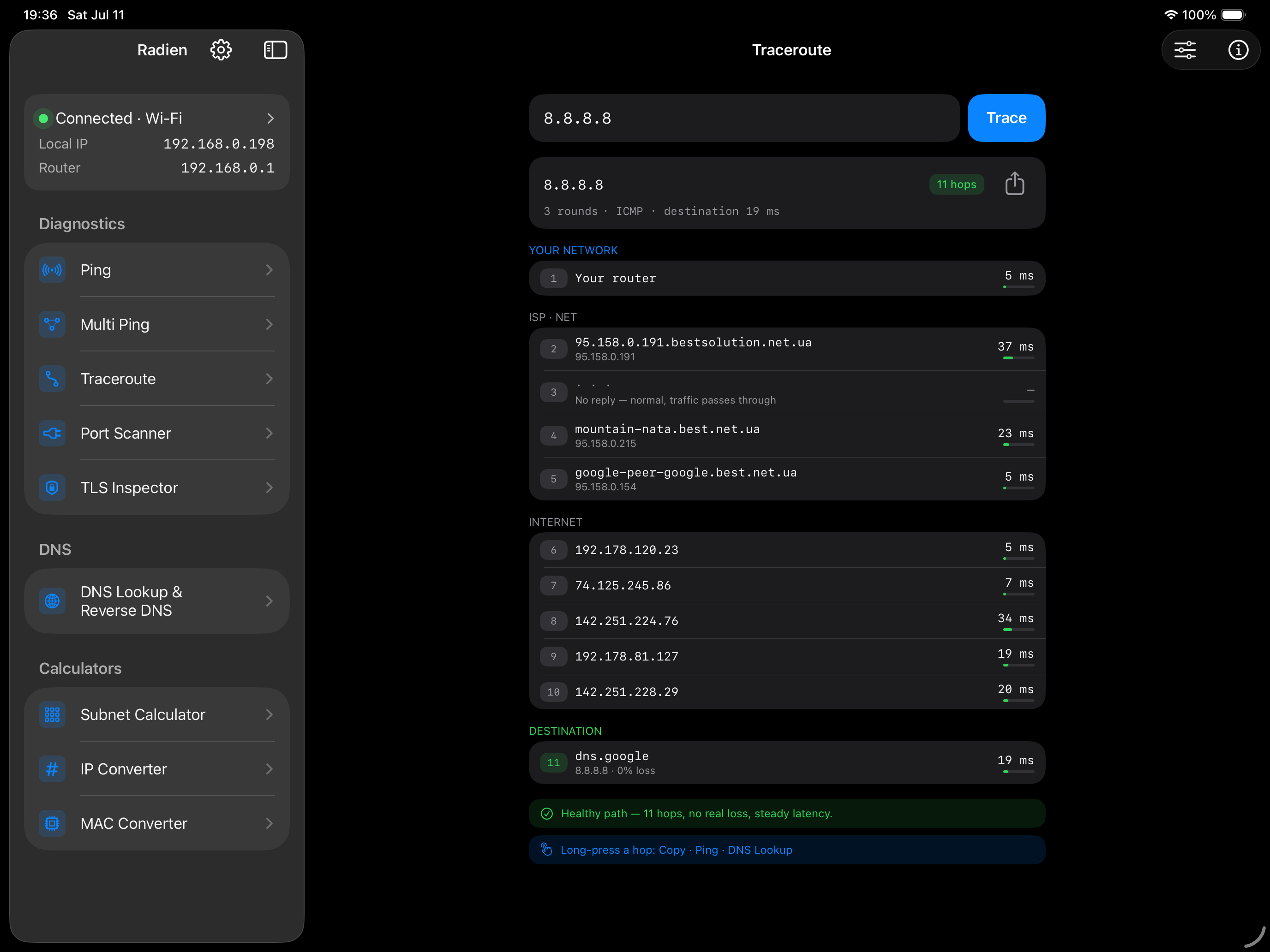Toggle the sidebar panel icon
The width and height of the screenshot is (1270, 952).
click(x=276, y=50)
